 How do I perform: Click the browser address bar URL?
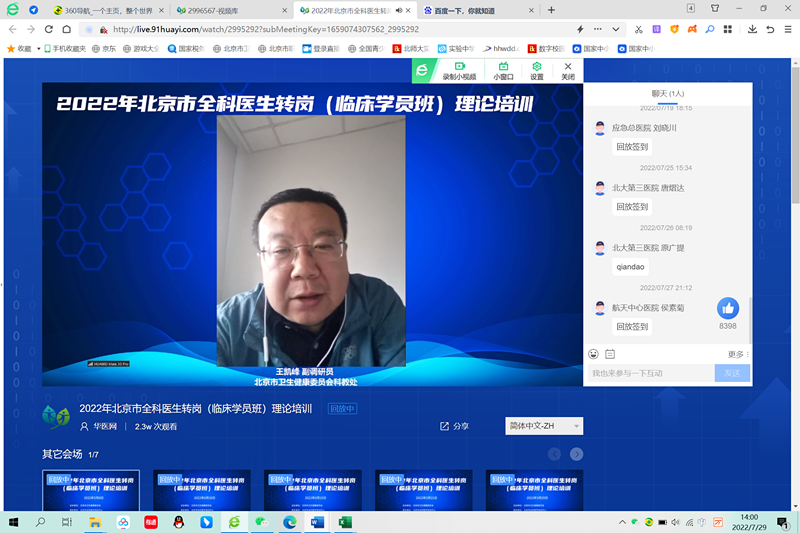(x=266, y=29)
